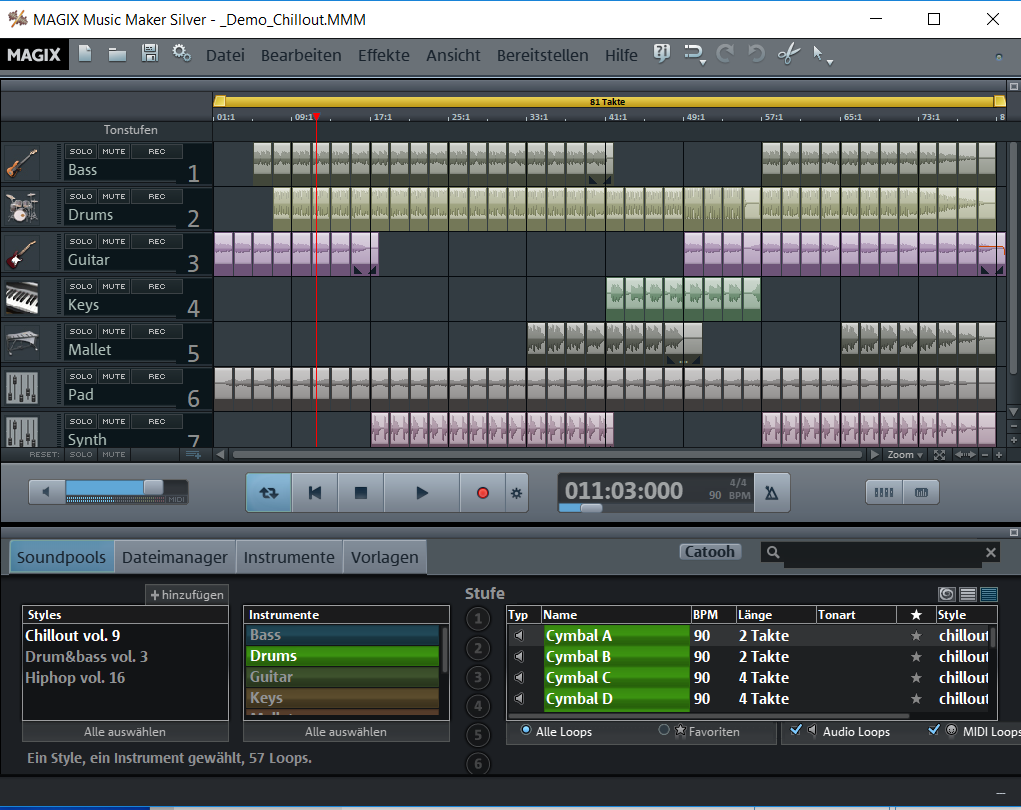Preview the Cymbal A loop speaker icon
This screenshot has height=810, width=1021.
pyautogui.click(x=519, y=635)
